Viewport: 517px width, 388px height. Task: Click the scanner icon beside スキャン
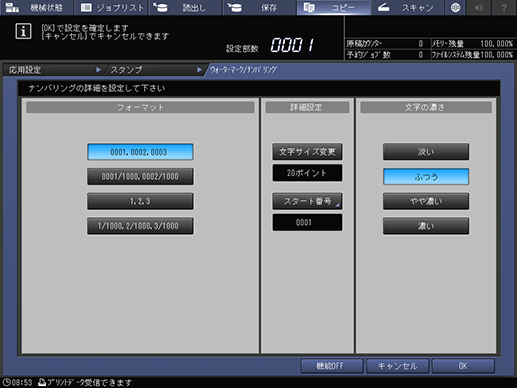click(x=383, y=7)
